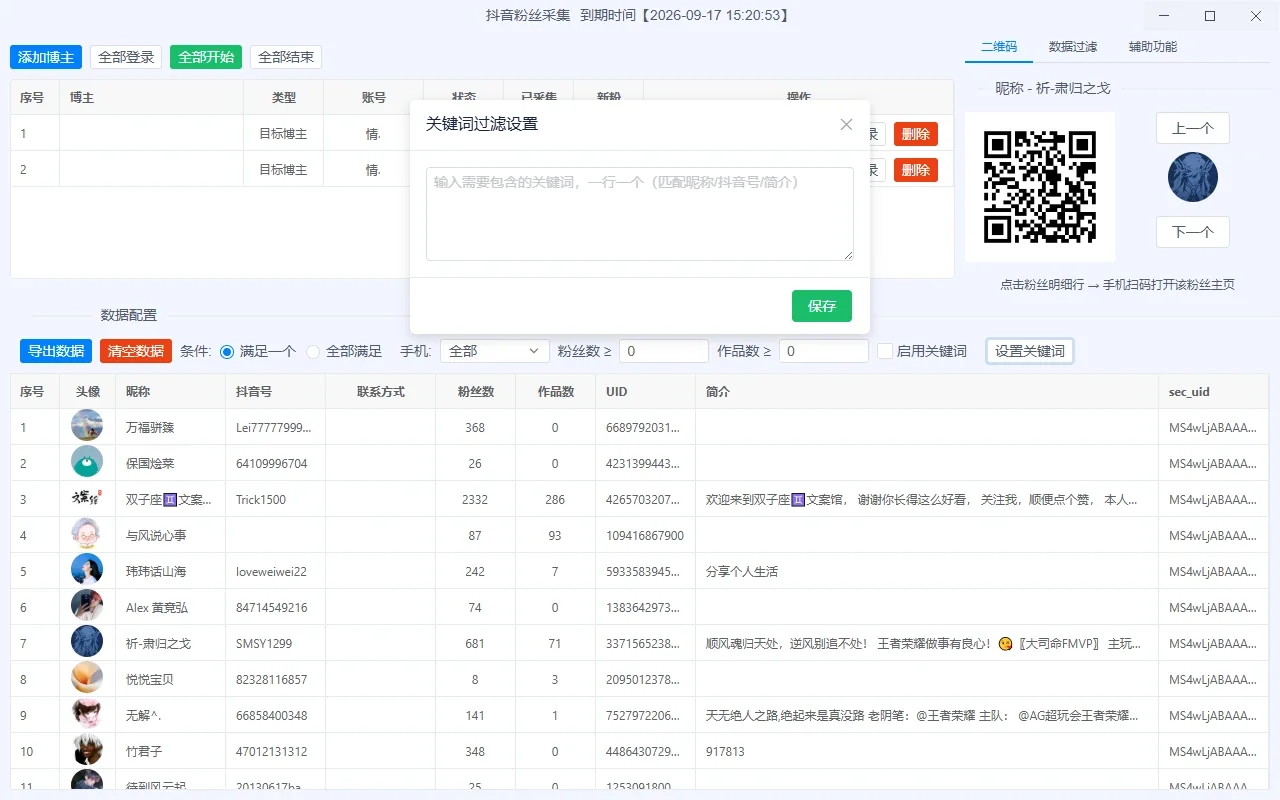Screen dimensions: 1280x800
Task: Save keywords with 保存 button
Action: pos(822,306)
